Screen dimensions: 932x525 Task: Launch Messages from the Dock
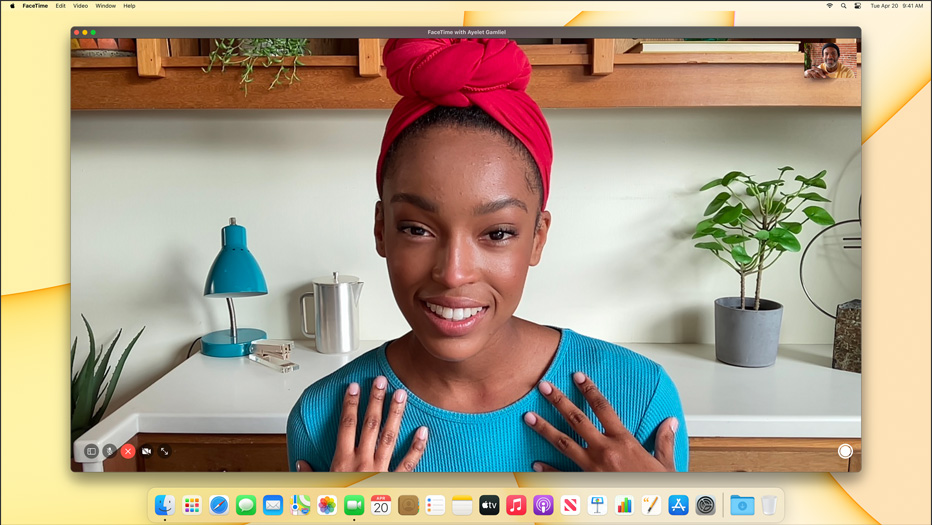click(246, 506)
